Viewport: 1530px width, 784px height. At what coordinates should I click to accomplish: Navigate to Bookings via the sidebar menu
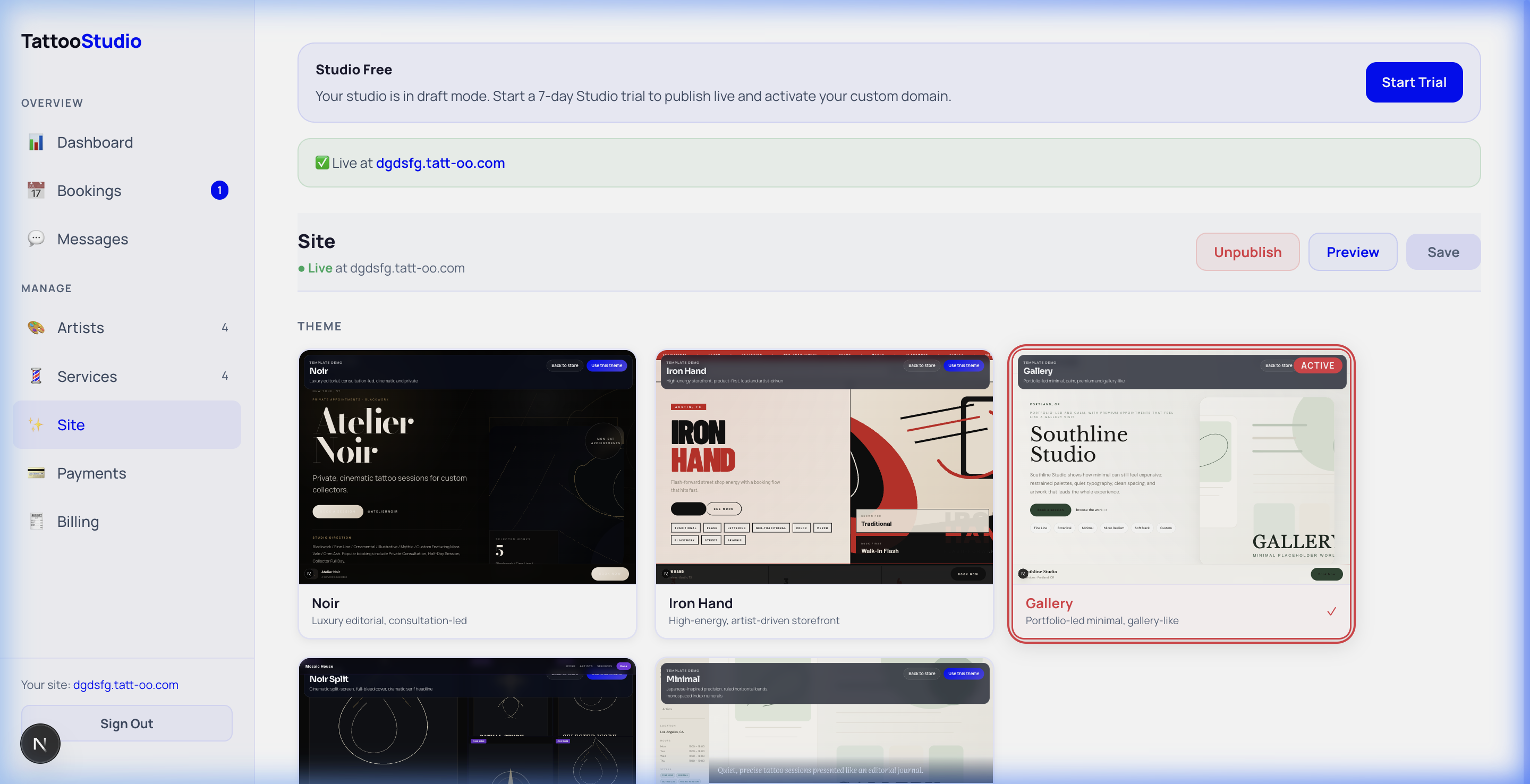pyautogui.click(x=89, y=190)
